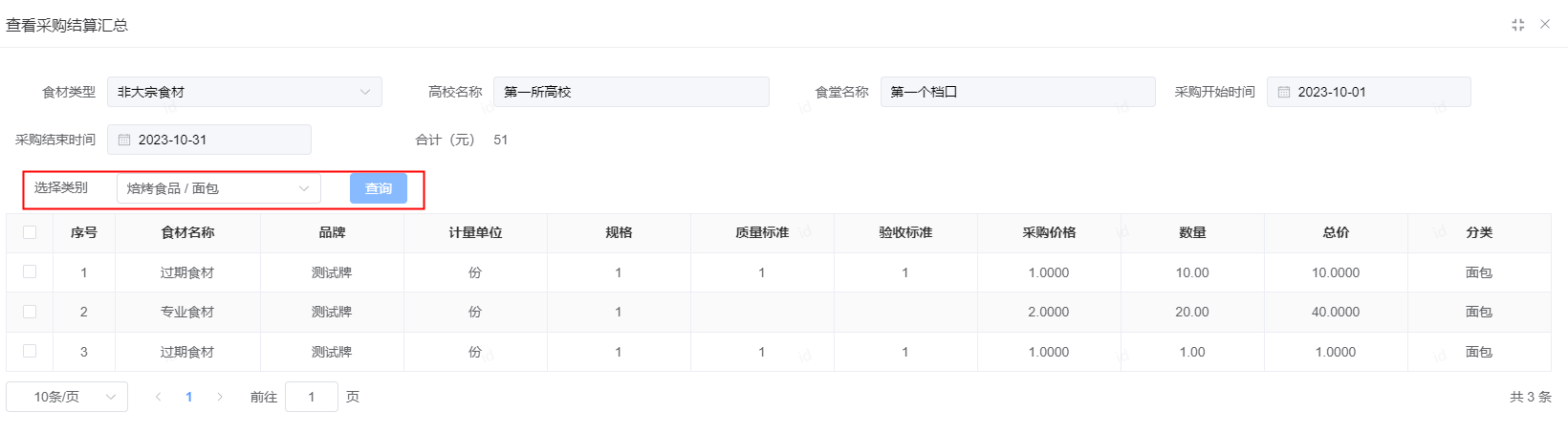1568x434 pixels.
Task: Click quantity 20.00 cell
Action: [1192, 312]
